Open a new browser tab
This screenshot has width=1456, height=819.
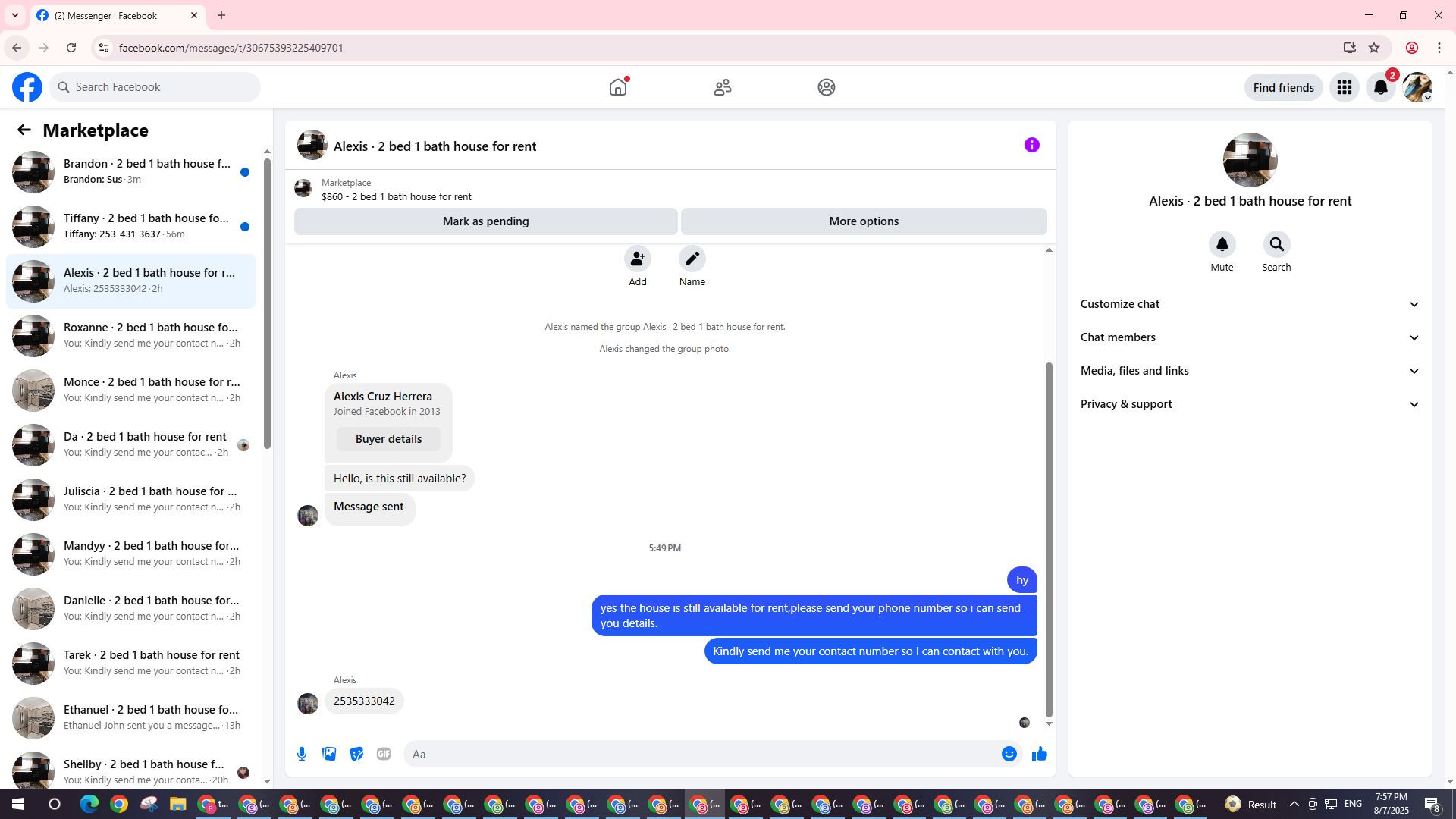point(221,15)
